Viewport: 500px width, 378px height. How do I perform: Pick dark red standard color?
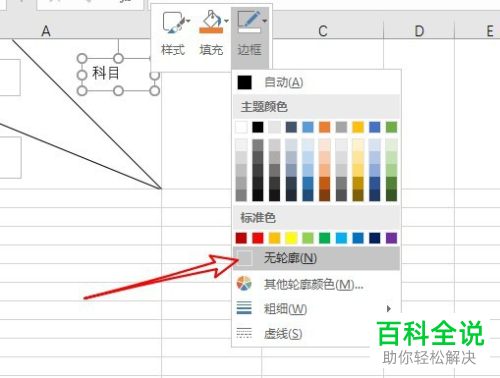(x=241, y=238)
